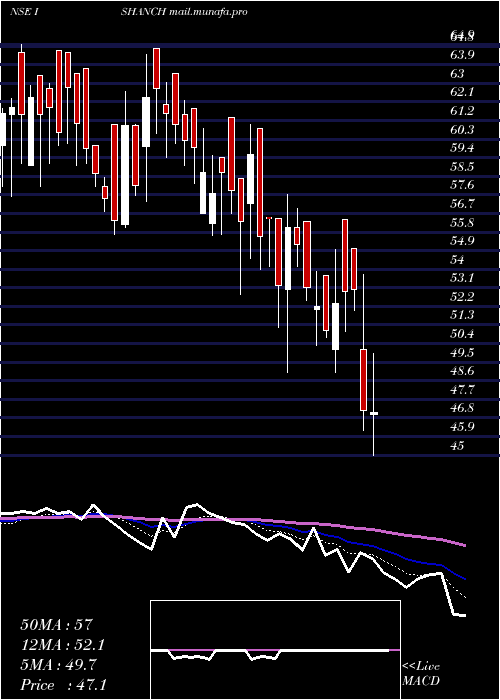This screenshot has width=500, height=700.
Task: Click the 50.4 price axis label
Action: coord(462,334)
